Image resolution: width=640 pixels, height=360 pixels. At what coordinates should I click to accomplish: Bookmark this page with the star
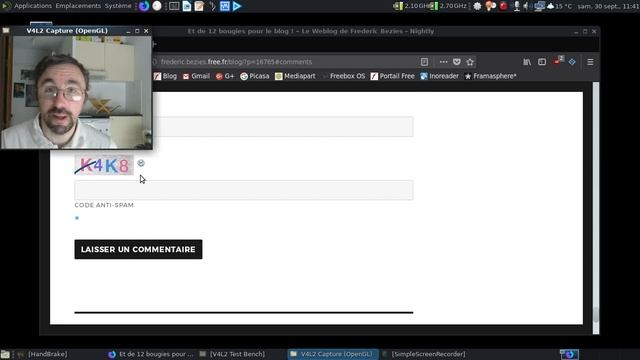click(x=470, y=62)
